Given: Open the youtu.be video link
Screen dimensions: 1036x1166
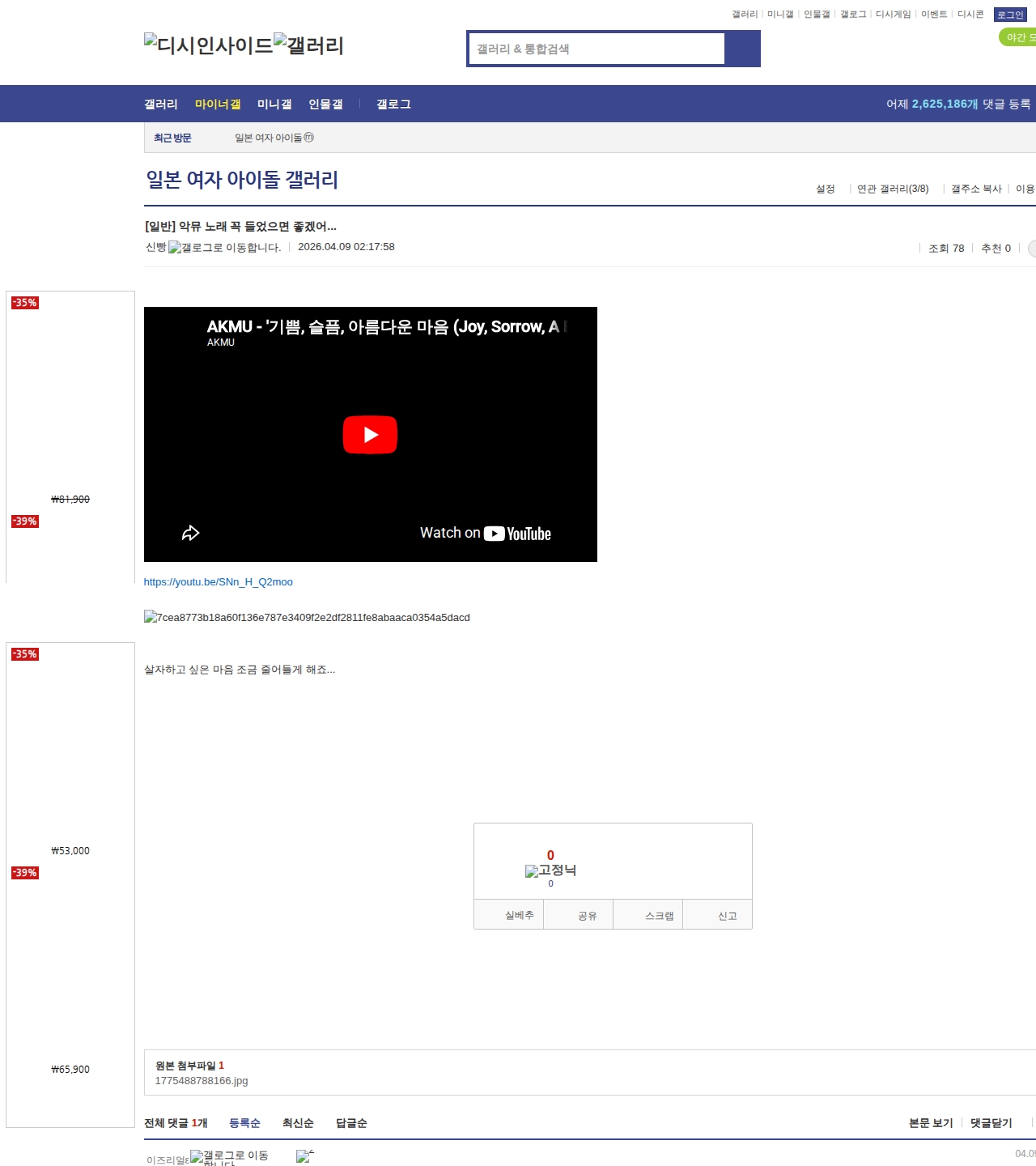Looking at the screenshot, I should (218, 582).
